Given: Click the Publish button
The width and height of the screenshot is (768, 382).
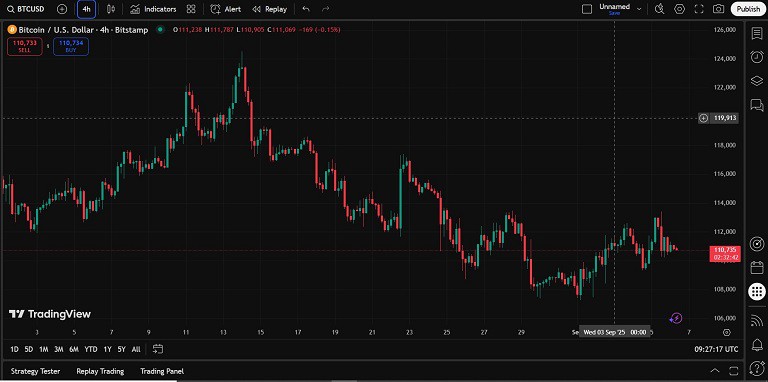Looking at the screenshot, I should [748, 9].
